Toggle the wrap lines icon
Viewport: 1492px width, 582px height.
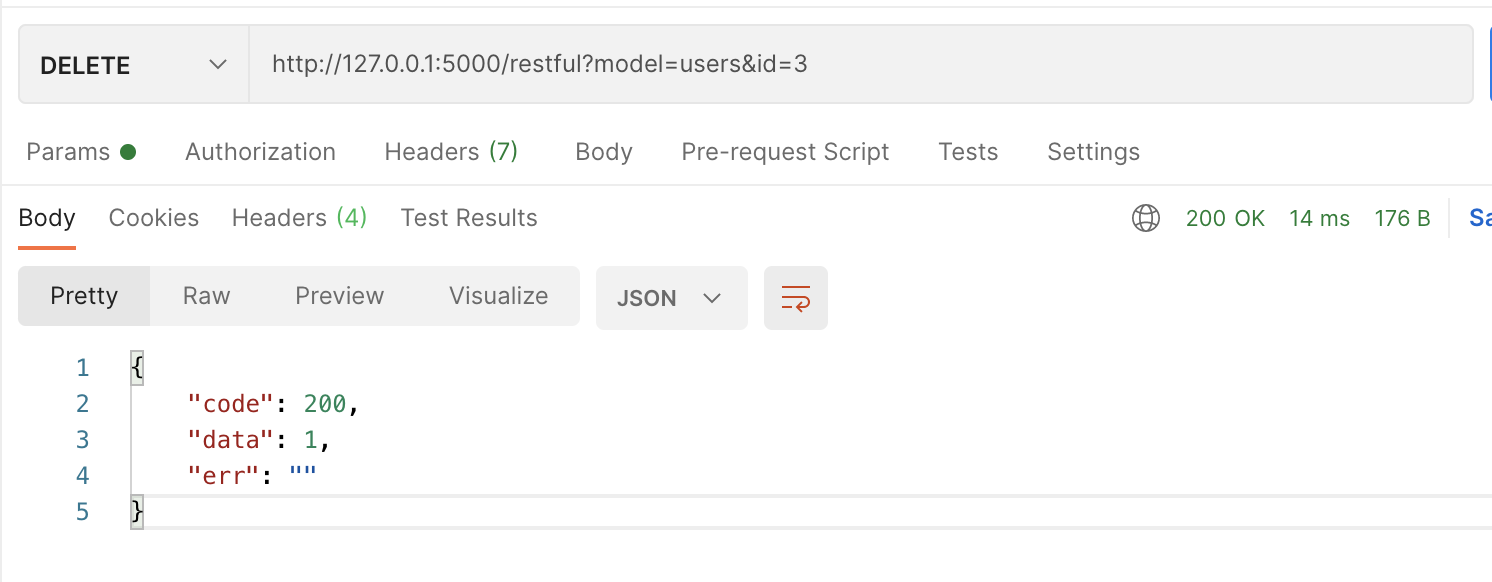pos(796,298)
